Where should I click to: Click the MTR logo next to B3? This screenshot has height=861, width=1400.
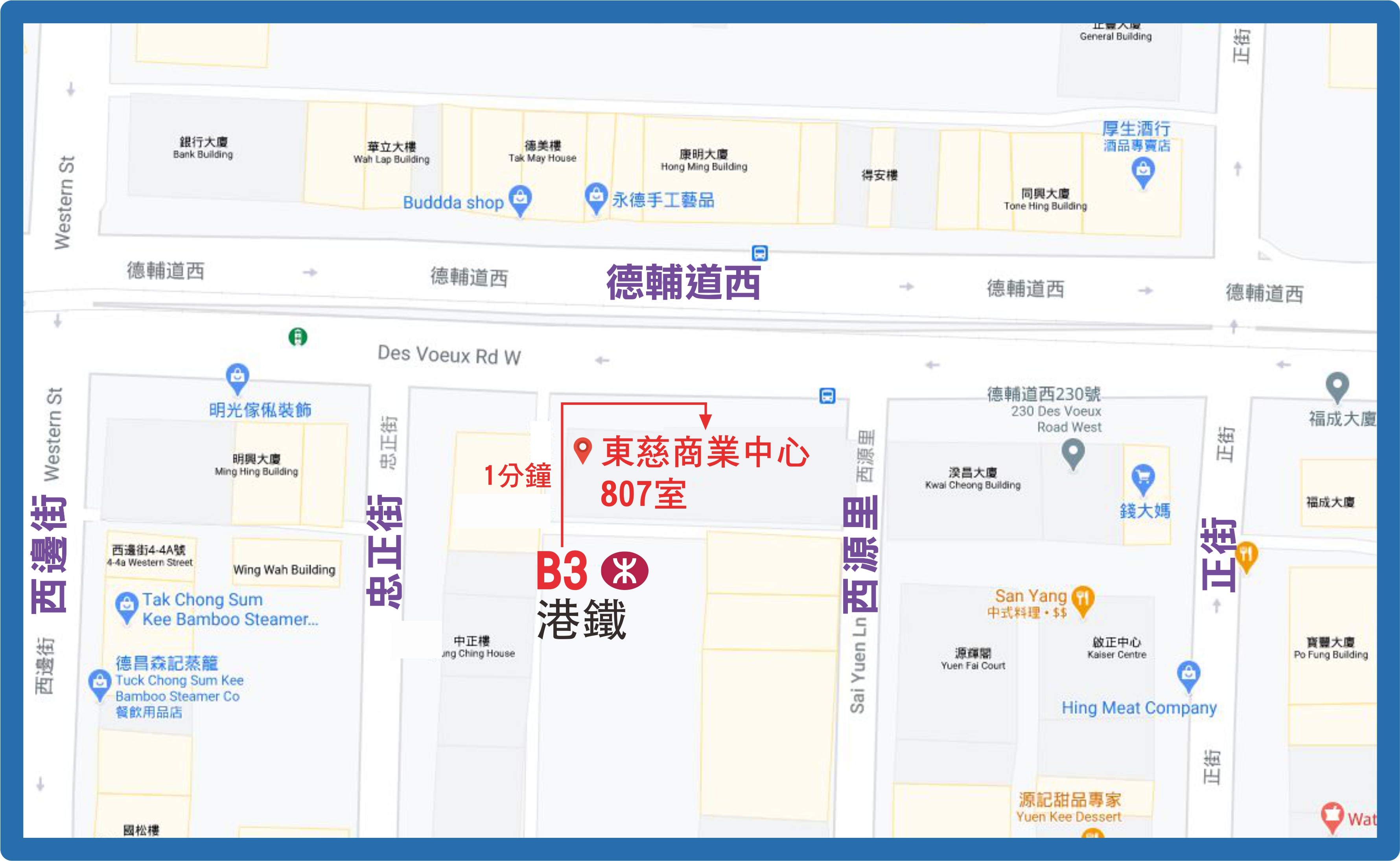[x=624, y=571]
